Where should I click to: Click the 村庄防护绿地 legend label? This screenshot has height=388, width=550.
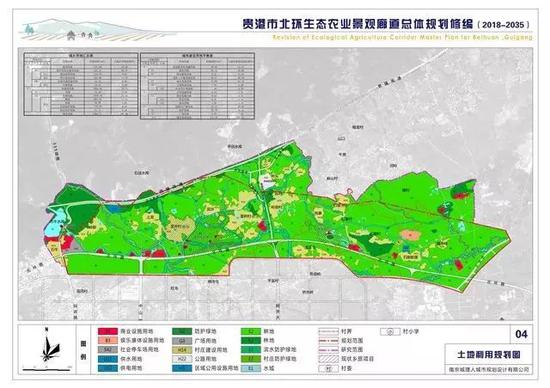click(x=280, y=359)
